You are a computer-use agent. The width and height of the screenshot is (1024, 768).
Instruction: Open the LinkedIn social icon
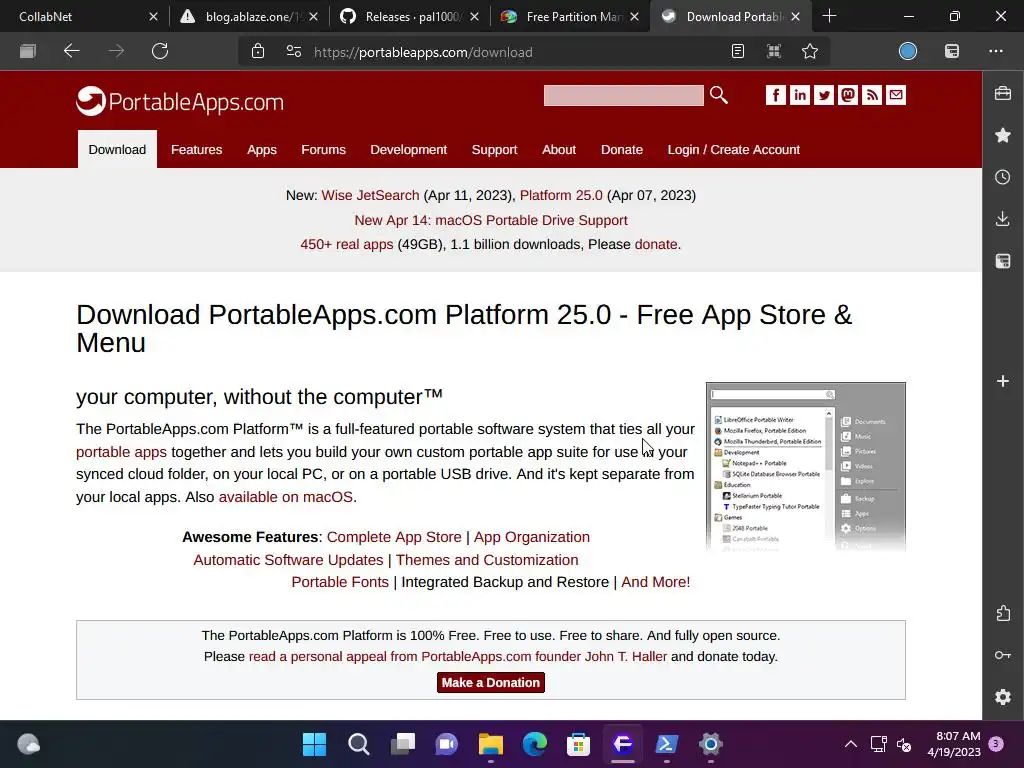click(x=800, y=95)
